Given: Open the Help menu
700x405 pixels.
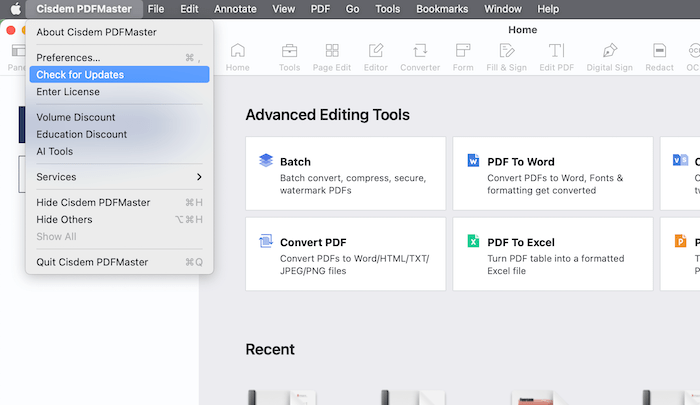Looking at the screenshot, I should [548, 9].
